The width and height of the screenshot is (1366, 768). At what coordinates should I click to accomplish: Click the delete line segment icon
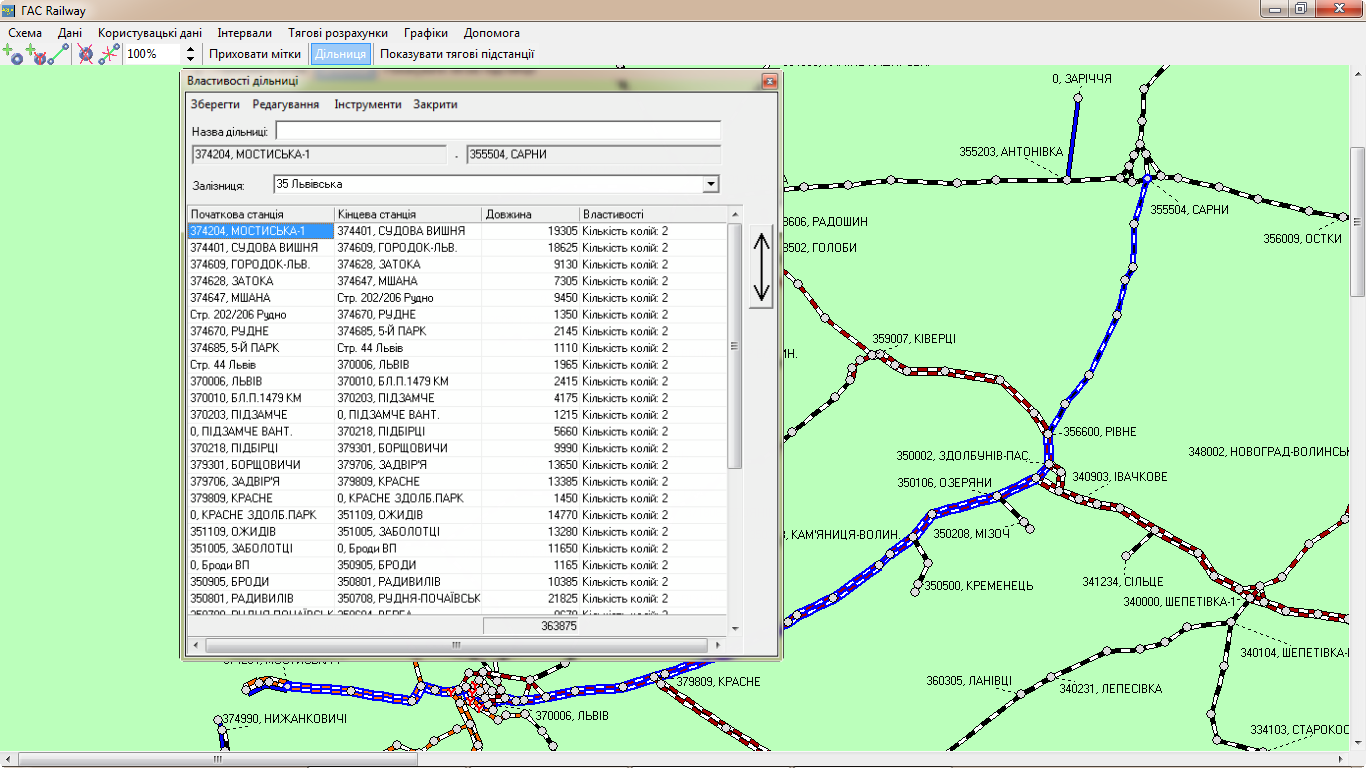(x=108, y=54)
